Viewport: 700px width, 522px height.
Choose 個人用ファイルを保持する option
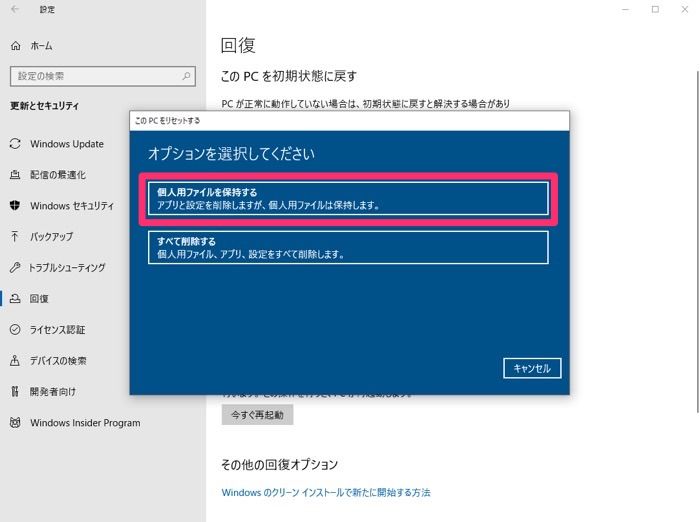[348, 199]
